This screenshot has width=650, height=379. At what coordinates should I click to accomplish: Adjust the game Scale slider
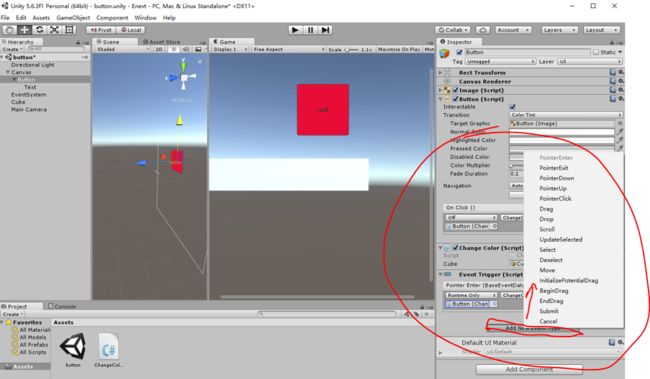[352, 49]
